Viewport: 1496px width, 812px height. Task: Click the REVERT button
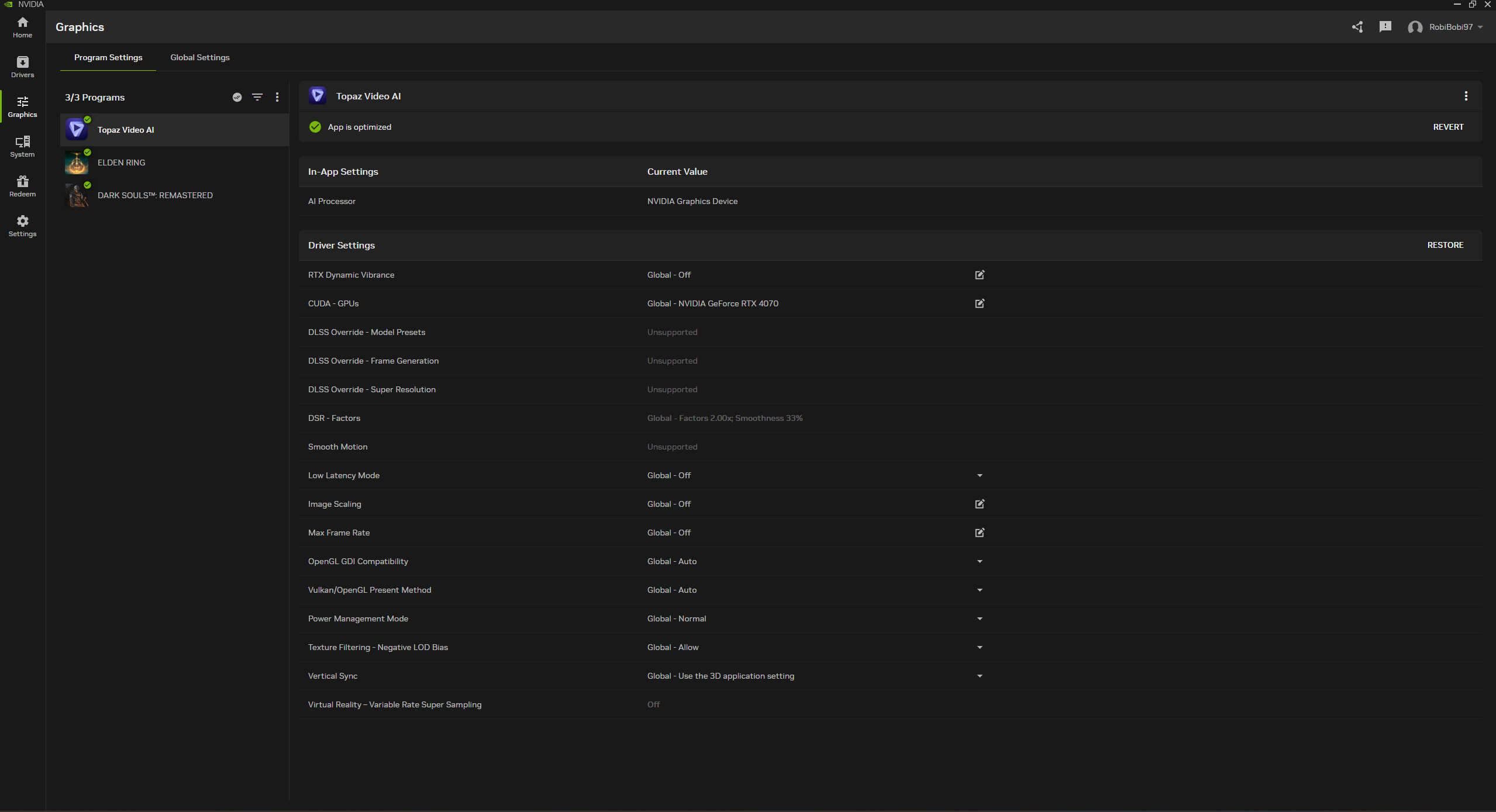pyautogui.click(x=1448, y=127)
